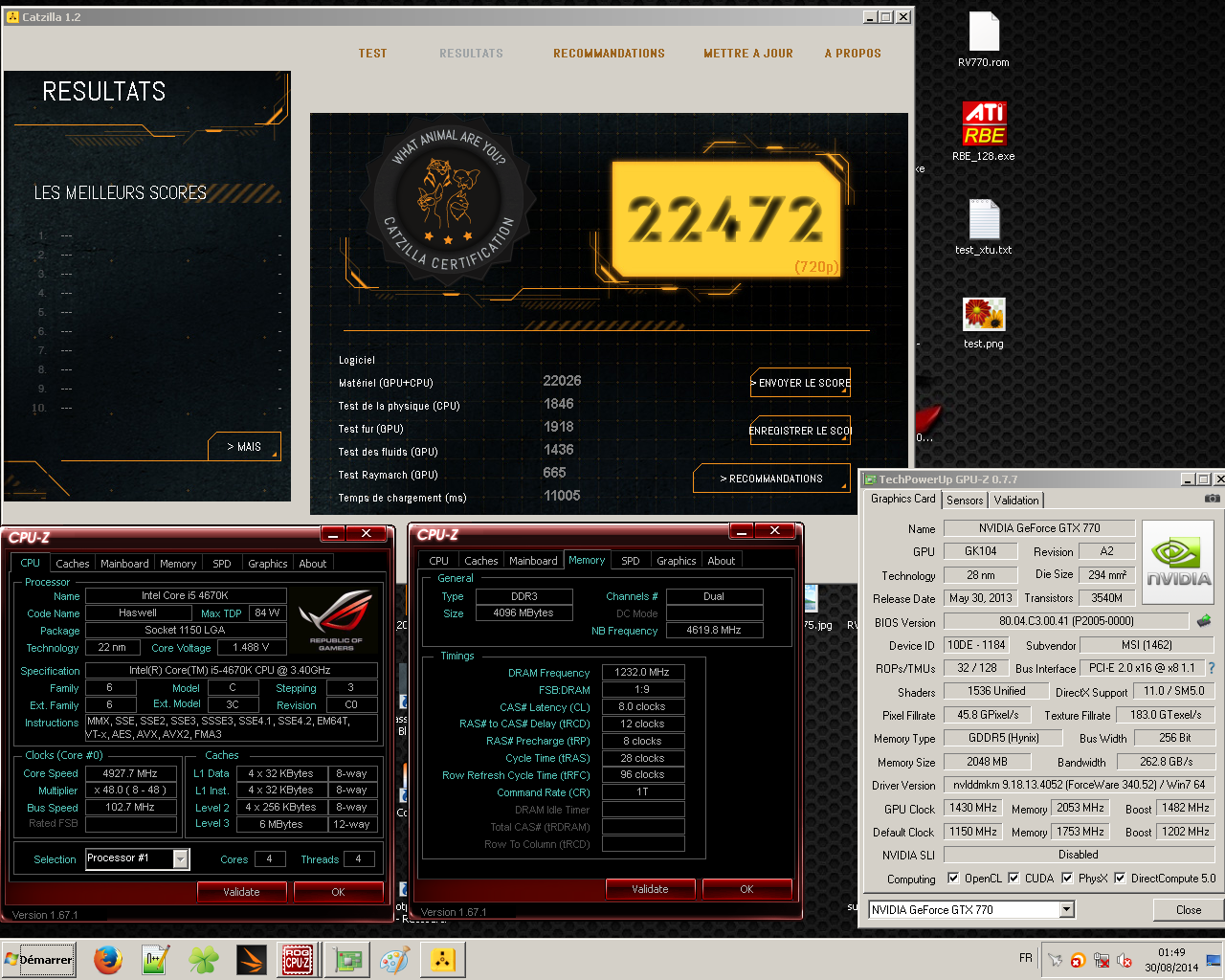Viewport: 1225px width, 980px height.
Task: Click the orange circular tray icon
Action: pyautogui.click(x=1079, y=960)
